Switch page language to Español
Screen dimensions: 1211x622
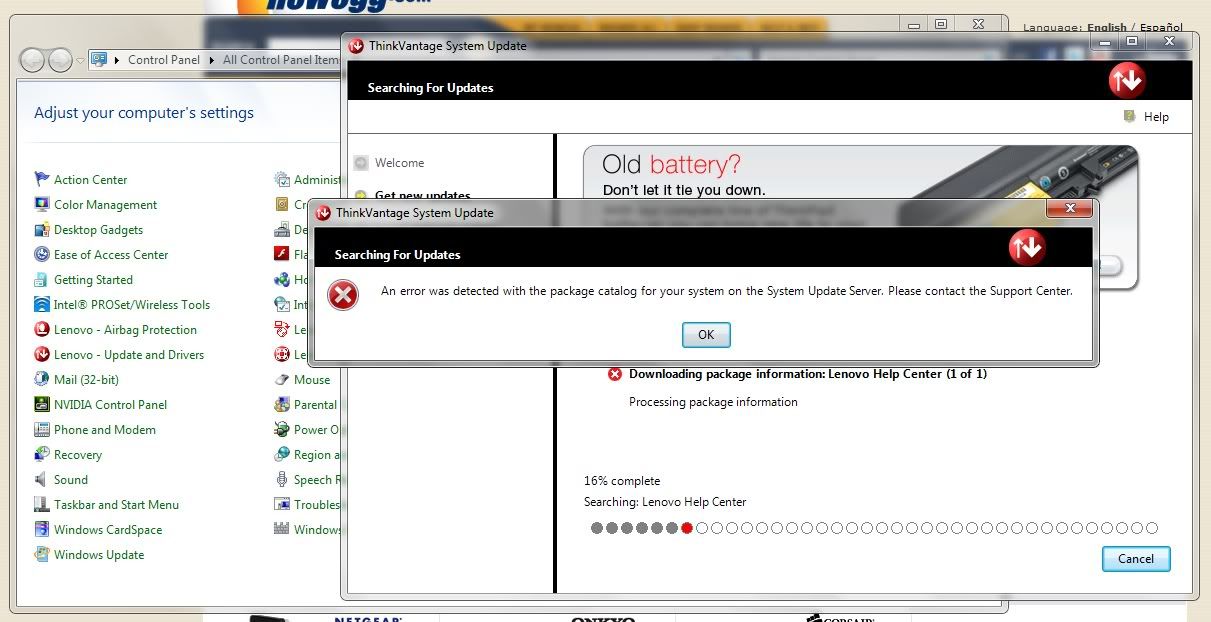click(1161, 28)
